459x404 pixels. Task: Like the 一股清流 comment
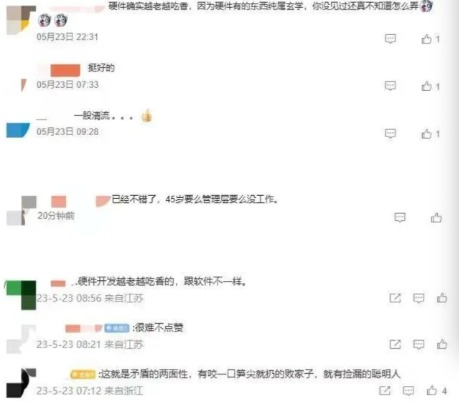[x=426, y=134]
